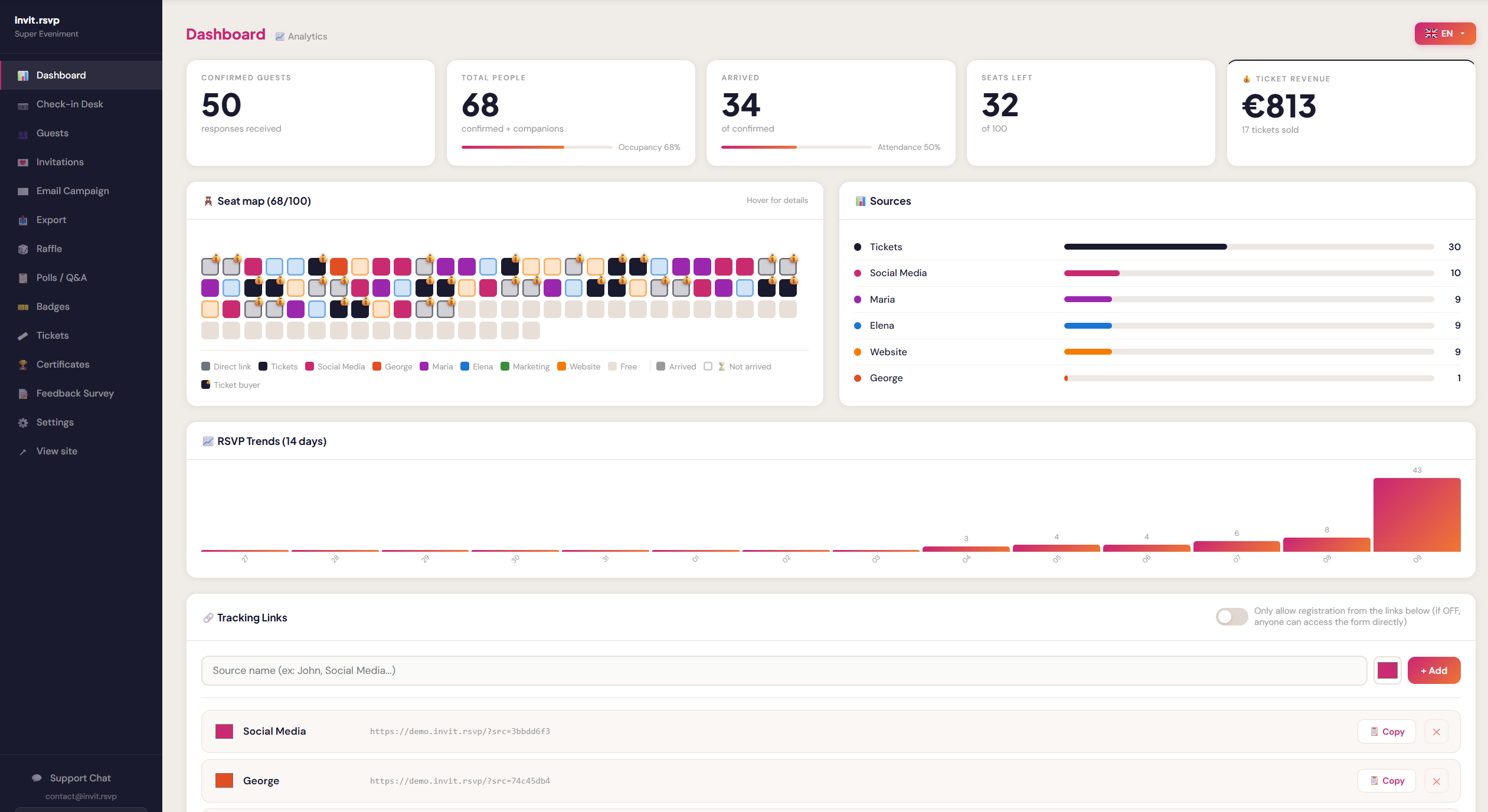Switch to the Dashboard menu item
The height and width of the screenshot is (812, 1488).
pyautogui.click(x=61, y=75)
